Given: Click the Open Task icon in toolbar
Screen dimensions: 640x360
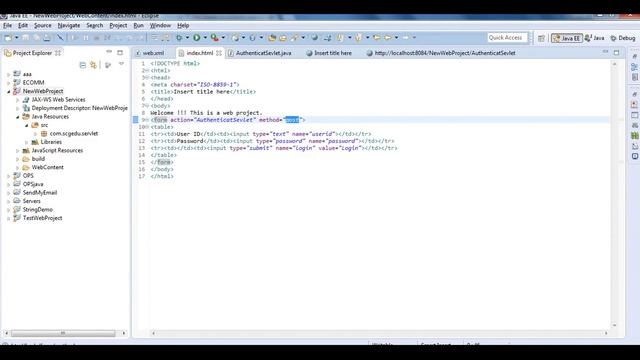Looking at the screenshot, I should click(282, 38).
